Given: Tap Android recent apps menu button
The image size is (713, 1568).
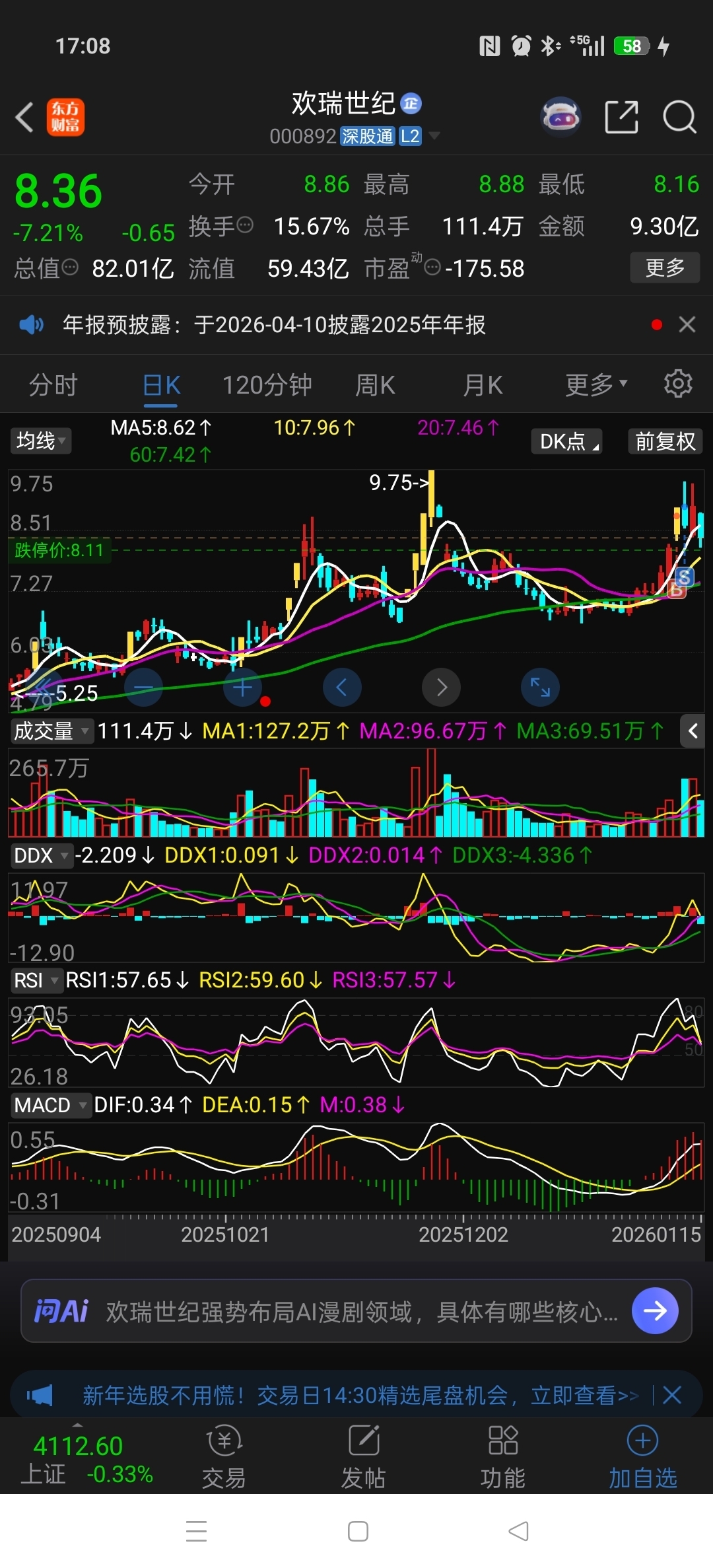Looking at the screenshot, I should 197,1531.
